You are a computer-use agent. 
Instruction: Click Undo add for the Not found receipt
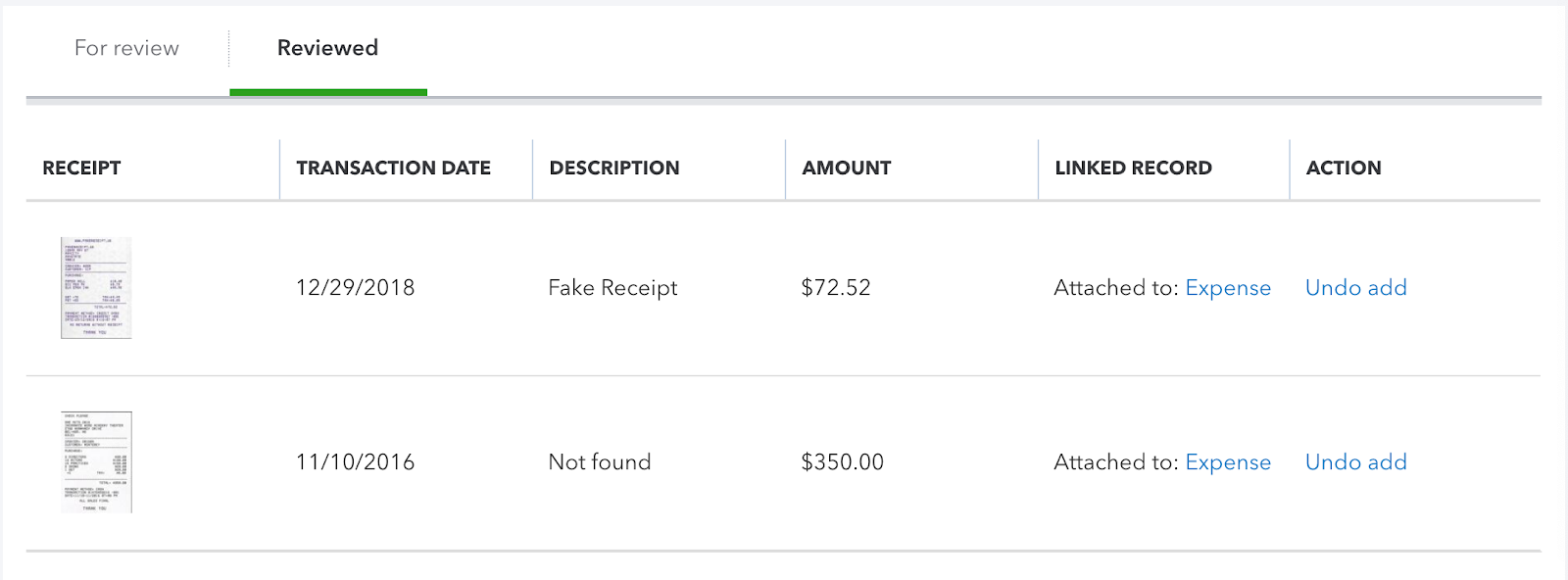pos(1356,462)
